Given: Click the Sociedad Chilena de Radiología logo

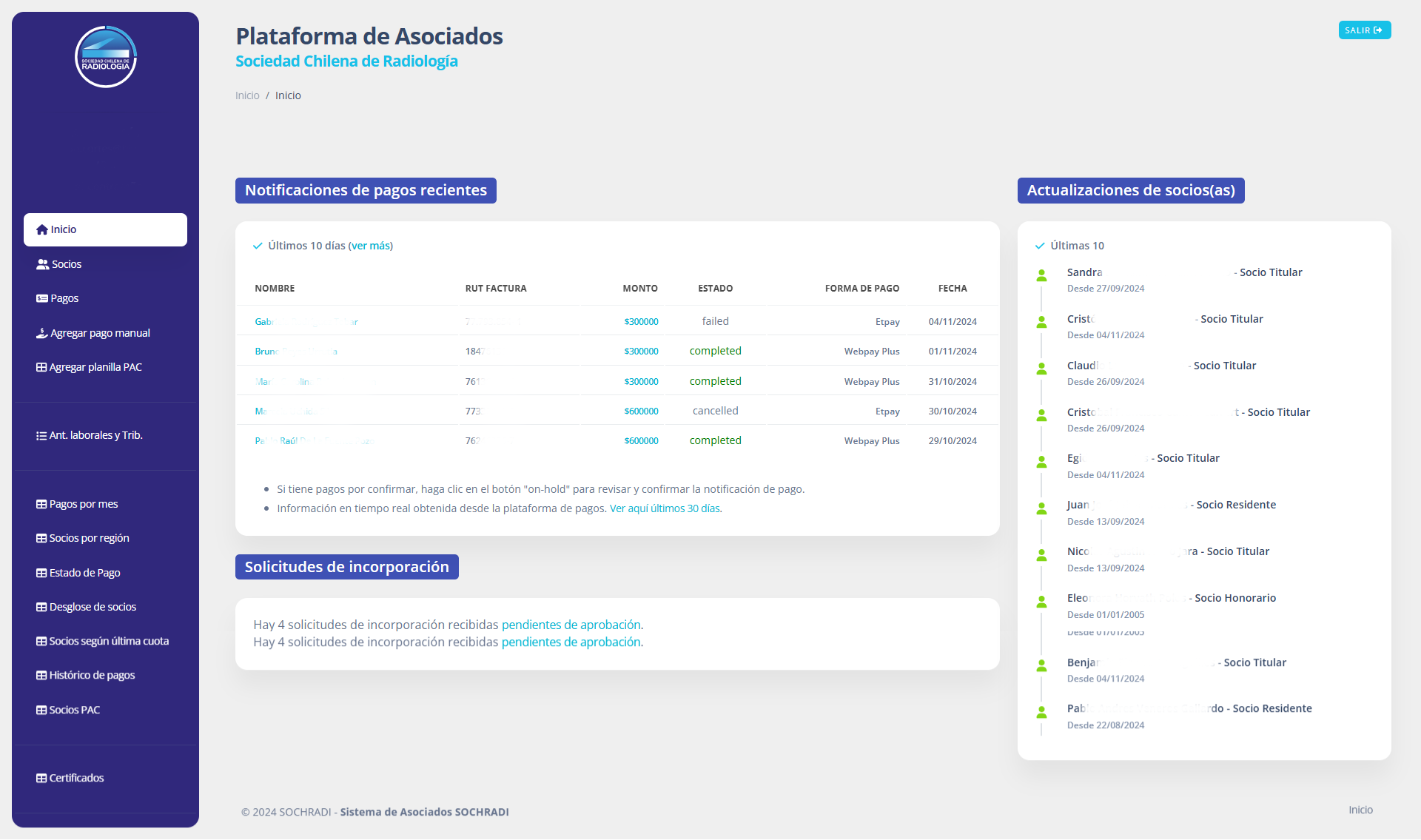Looking at the screenshot, I should pos(106,57).
